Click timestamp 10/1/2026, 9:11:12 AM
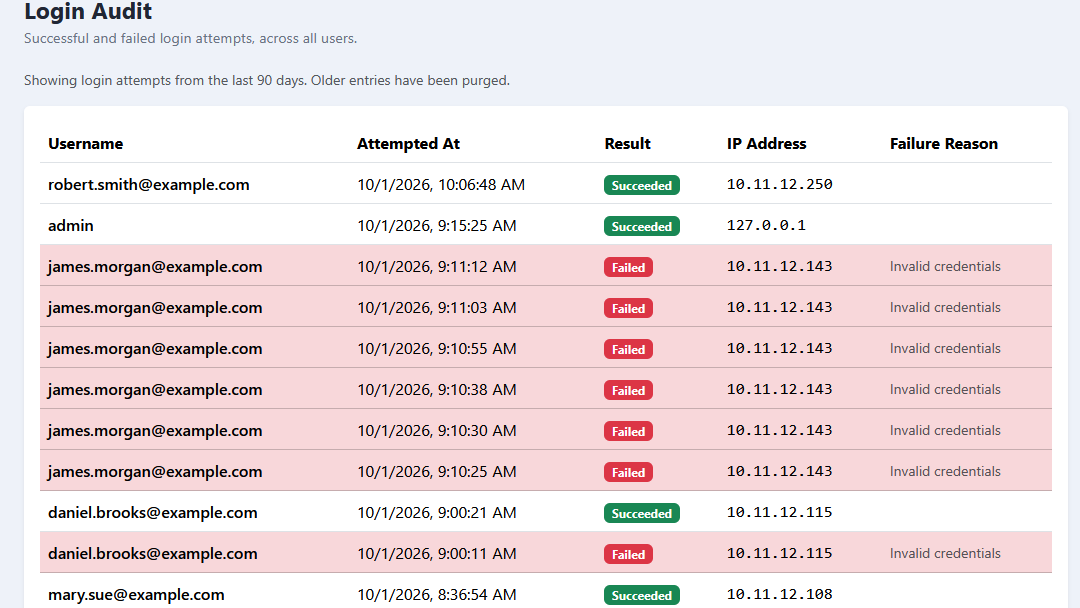The image size is (1080, 608). point(437,266)
